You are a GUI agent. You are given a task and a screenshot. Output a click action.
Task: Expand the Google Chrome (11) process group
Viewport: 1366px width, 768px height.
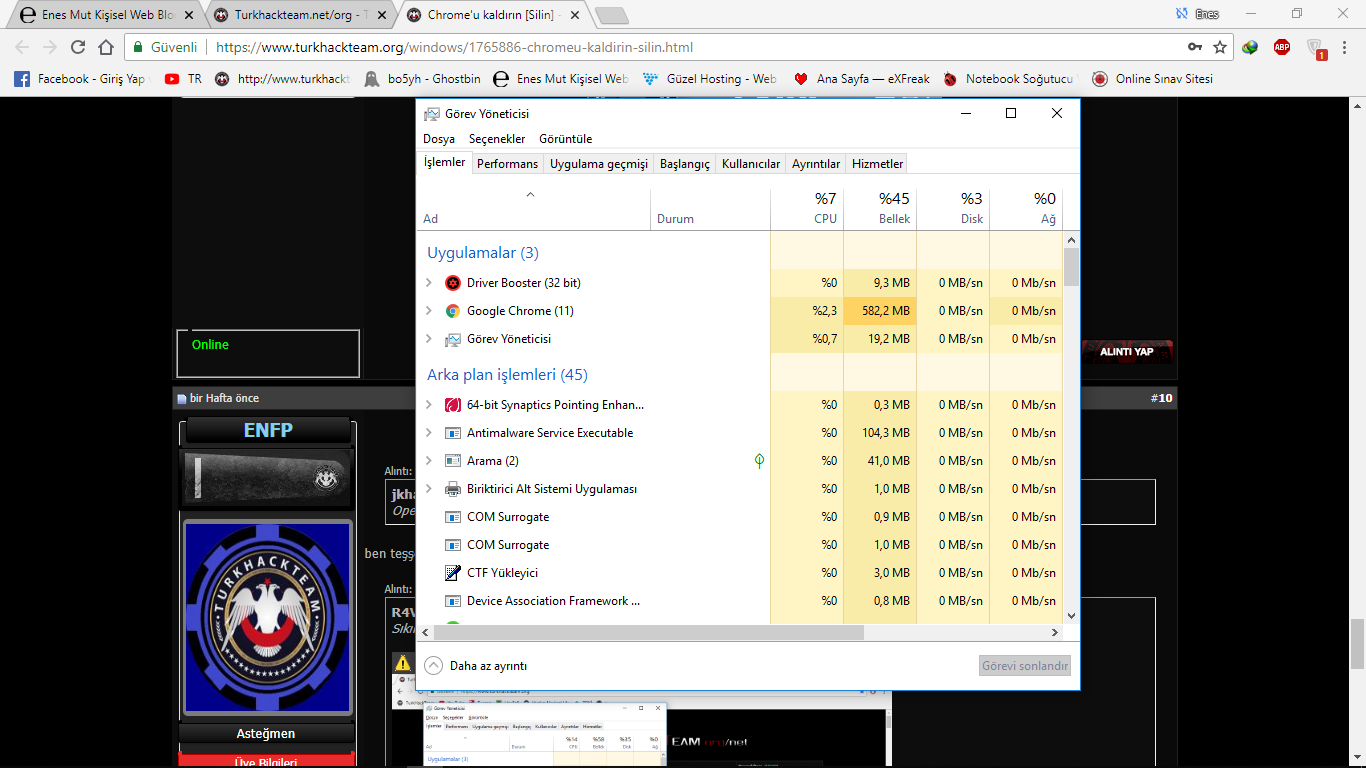(429, 311)
